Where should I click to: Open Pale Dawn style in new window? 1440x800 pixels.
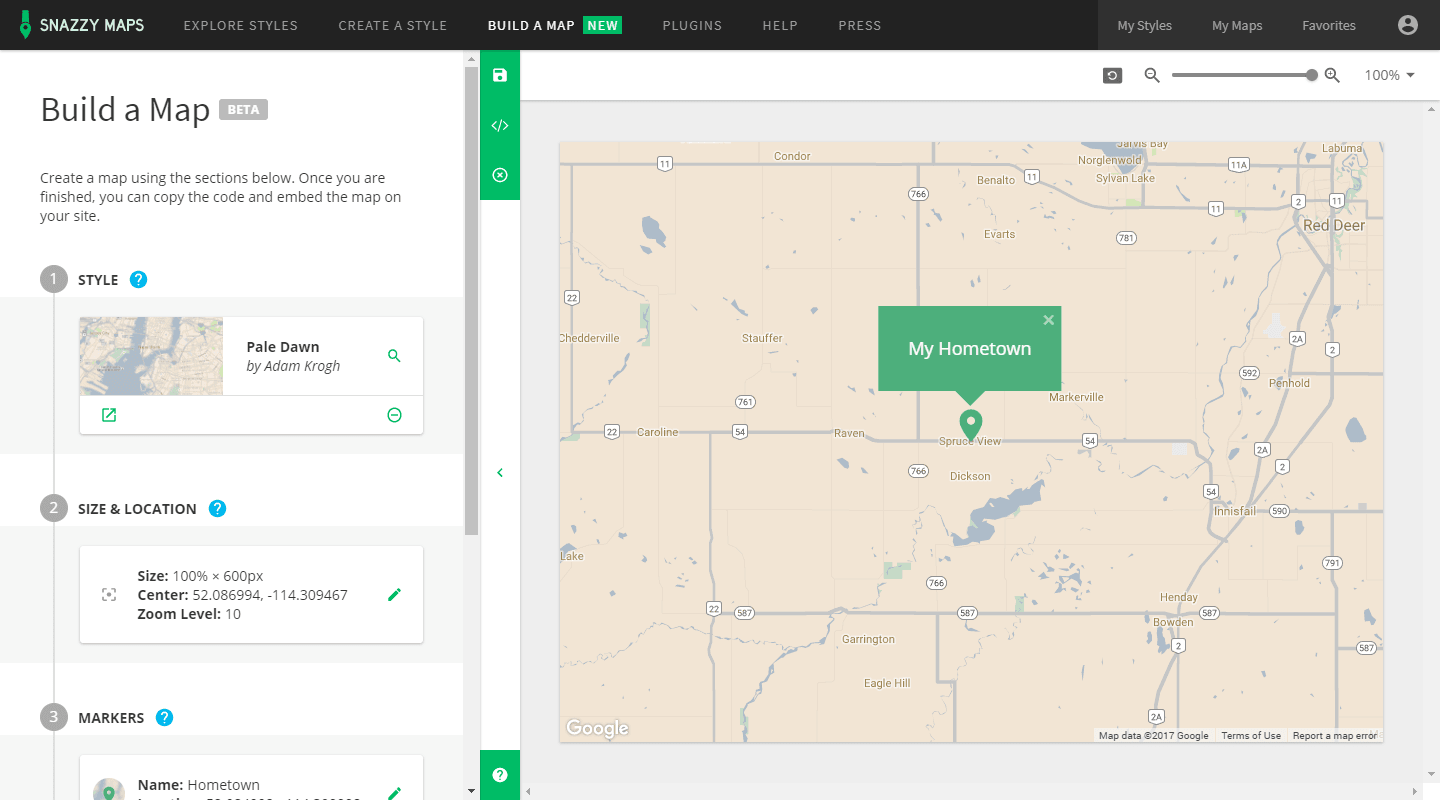(109, 415)
